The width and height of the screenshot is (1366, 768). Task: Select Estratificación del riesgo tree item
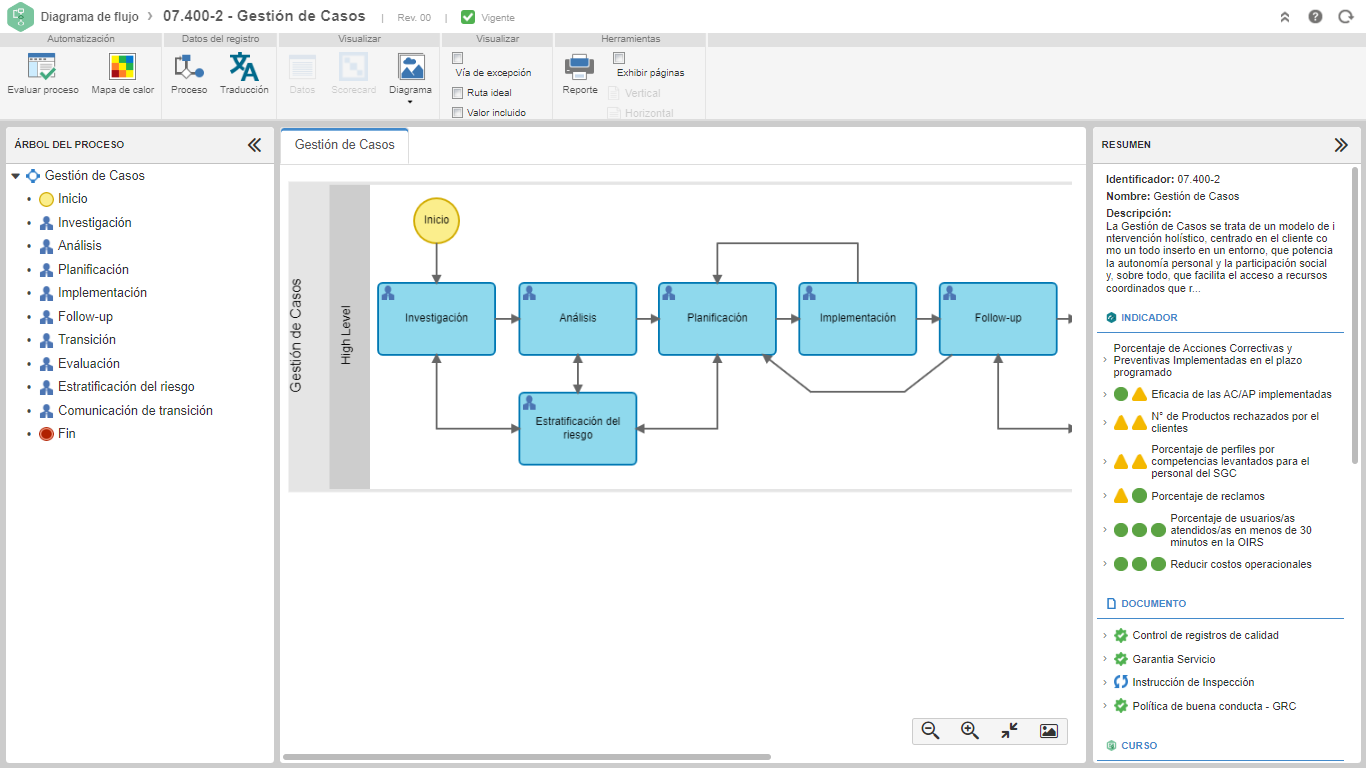click(x=126, y=387)
